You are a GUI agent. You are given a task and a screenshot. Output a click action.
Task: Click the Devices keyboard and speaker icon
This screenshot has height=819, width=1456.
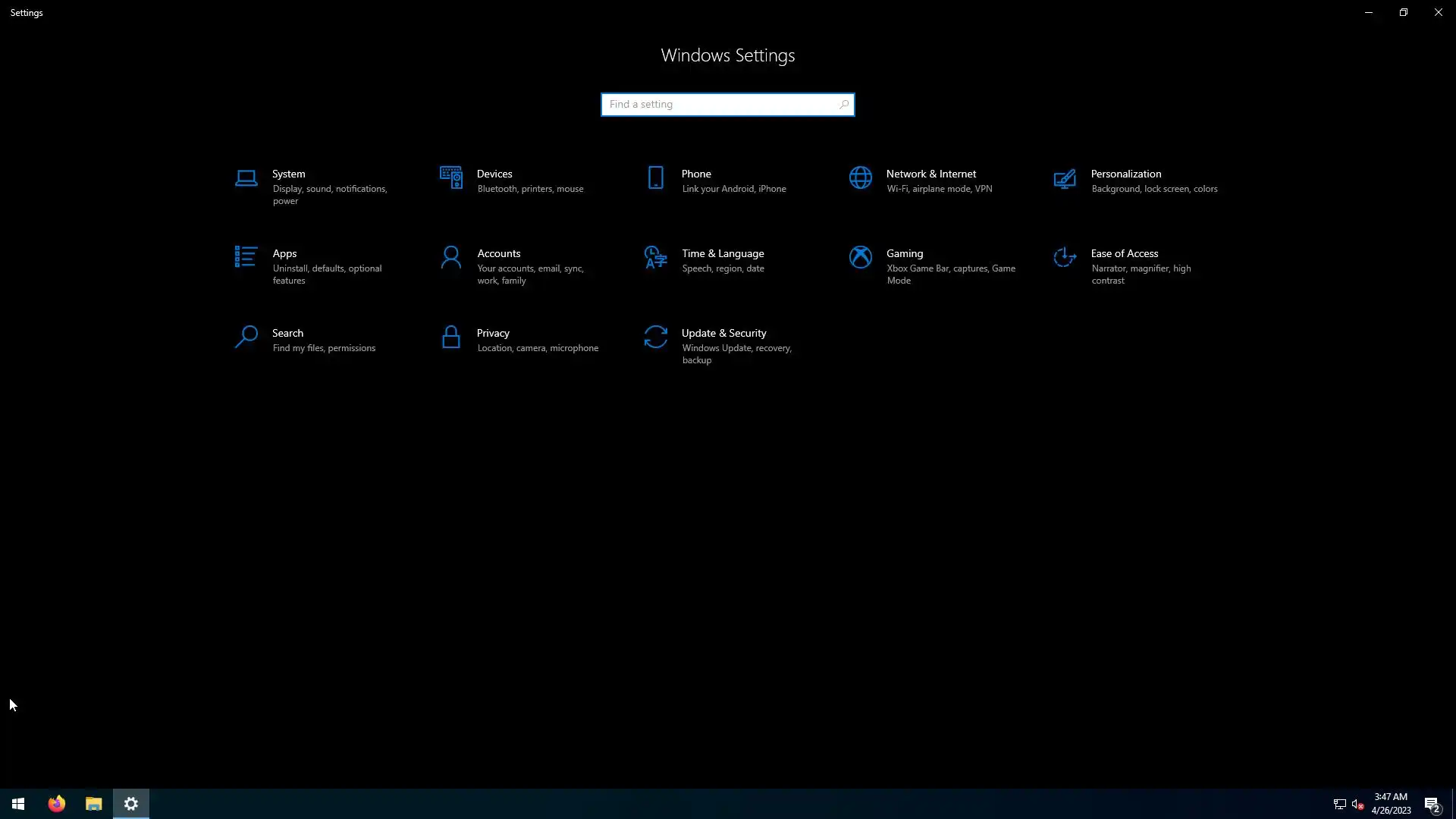pos(450,178)
